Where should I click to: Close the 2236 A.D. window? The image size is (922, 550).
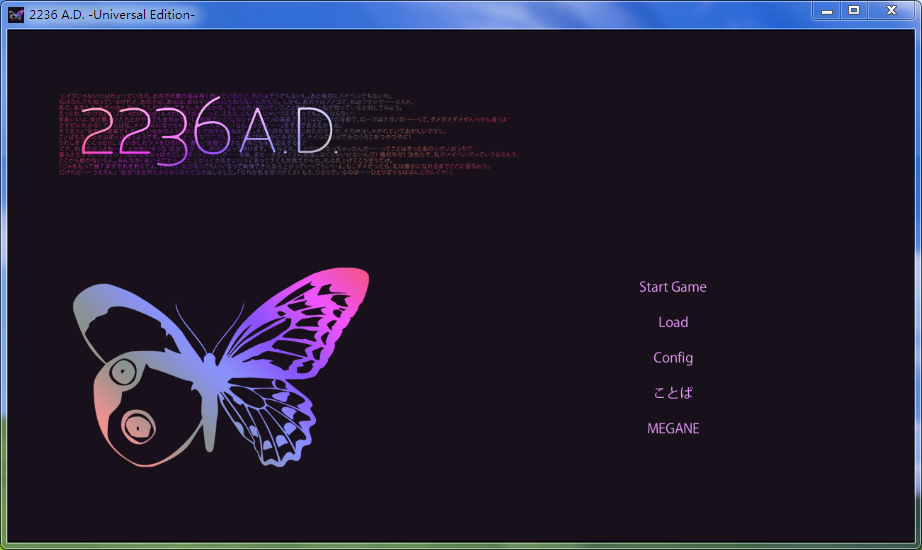(889, 11)
